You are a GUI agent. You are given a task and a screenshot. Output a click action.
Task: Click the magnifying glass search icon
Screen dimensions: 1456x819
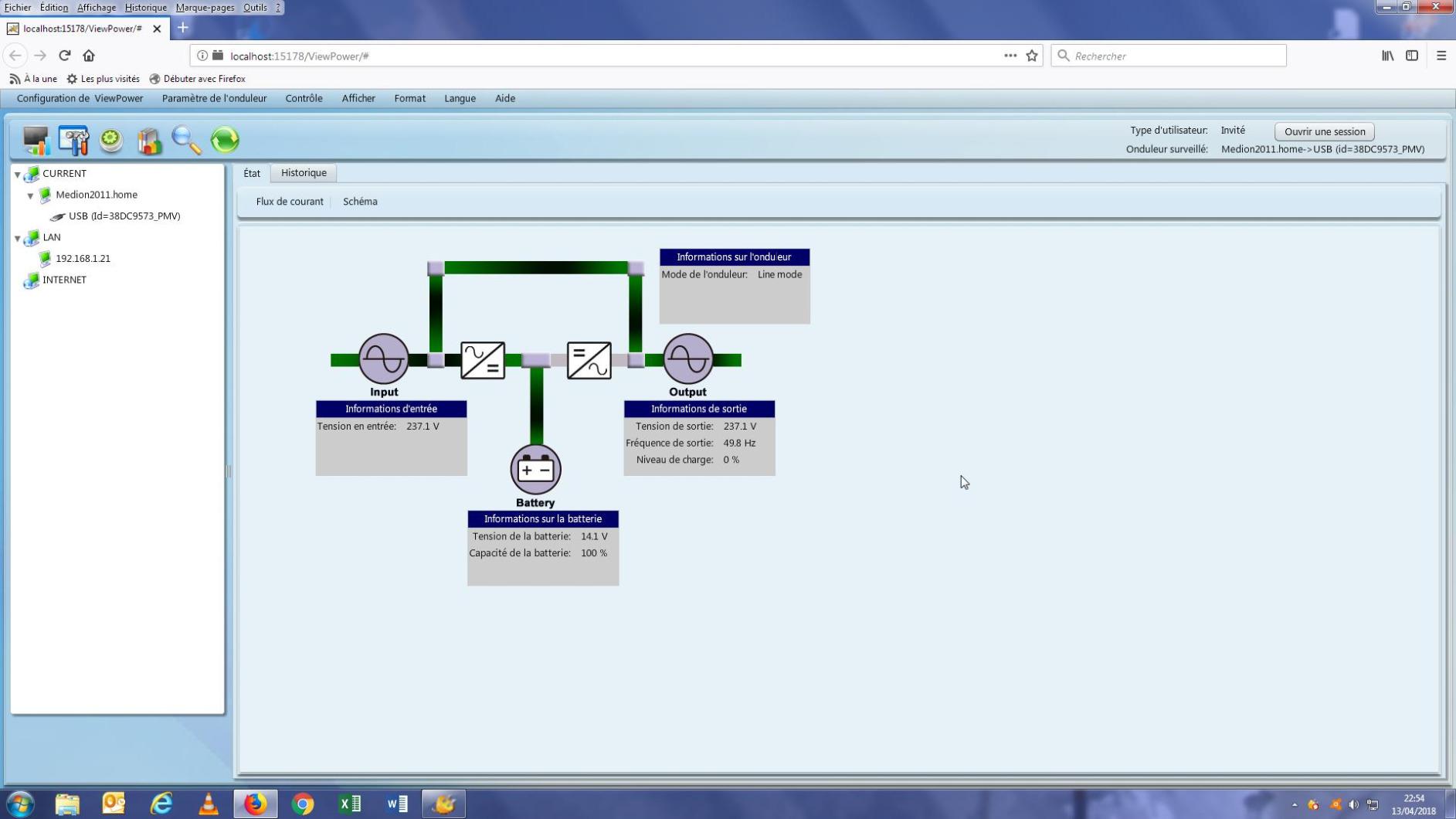(x=186, y=140)
